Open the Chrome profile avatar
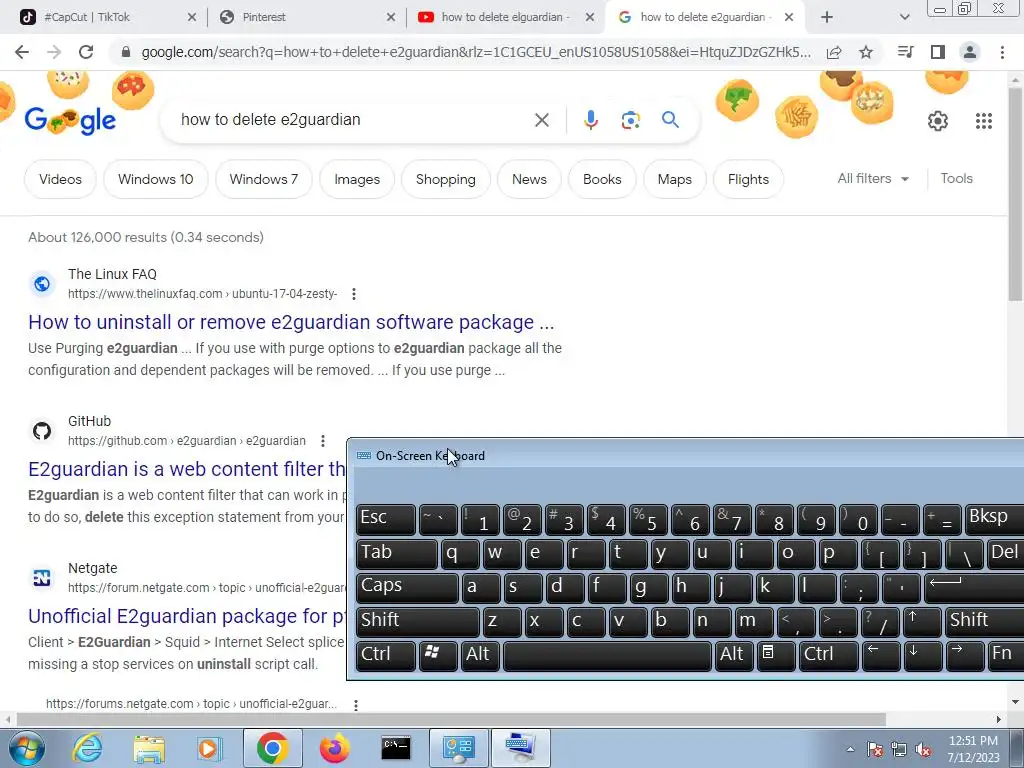The width and height of the screenshot is (1024, 768). coord(970,52)
